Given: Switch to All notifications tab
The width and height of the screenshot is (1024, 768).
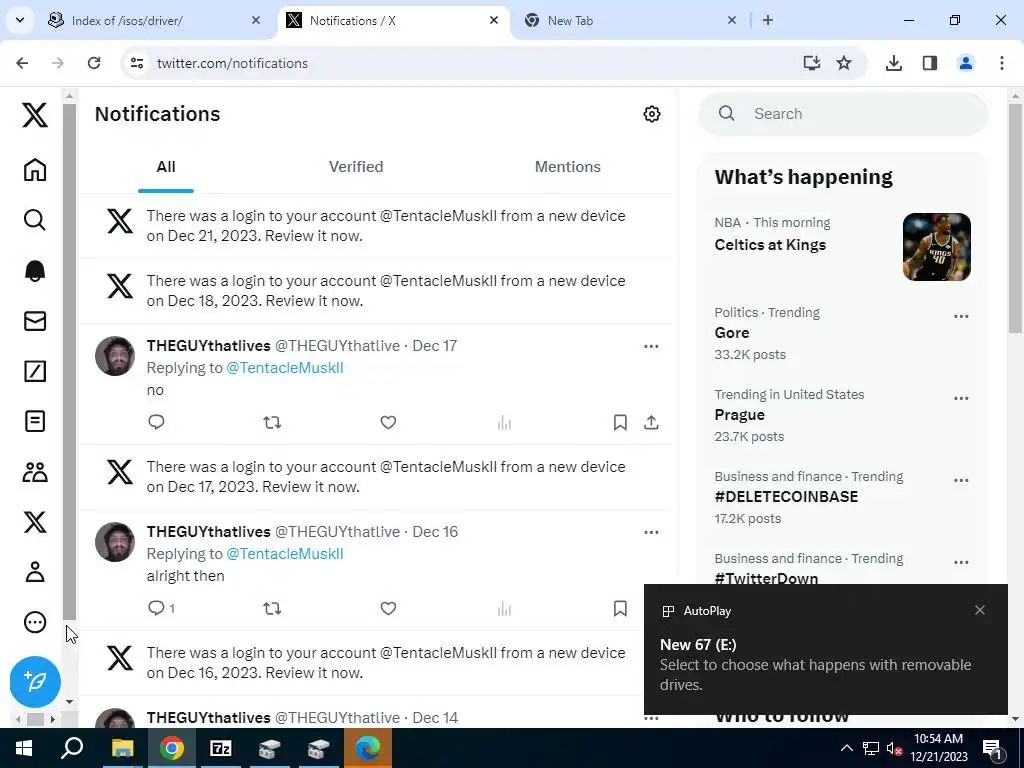Looking at the screenshot, I should pyautogui.click(x=166, y=167).
